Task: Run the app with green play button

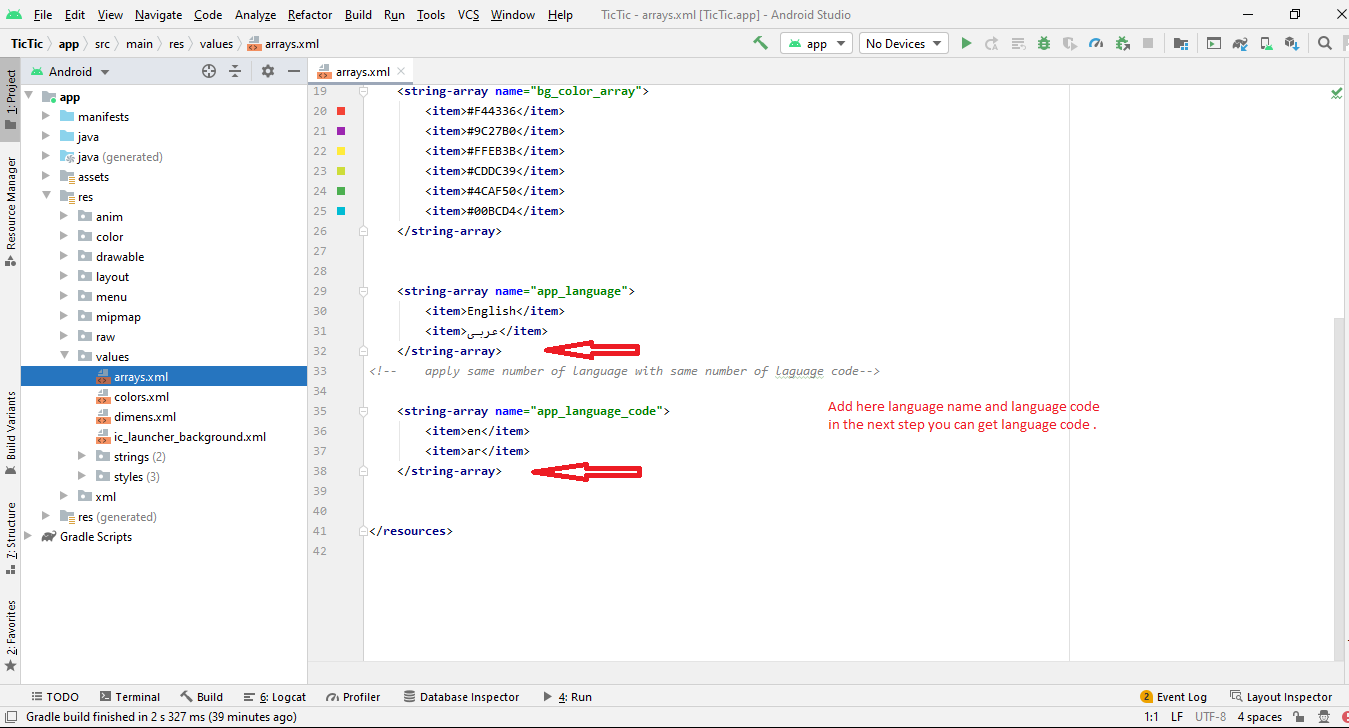Action: (966, 43)
